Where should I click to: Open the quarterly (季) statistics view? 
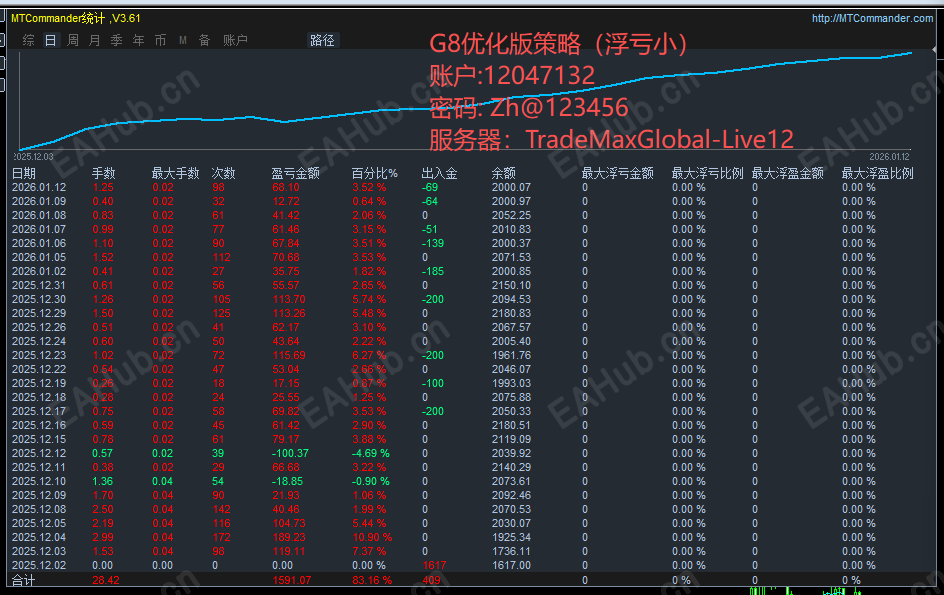[115, 40]
